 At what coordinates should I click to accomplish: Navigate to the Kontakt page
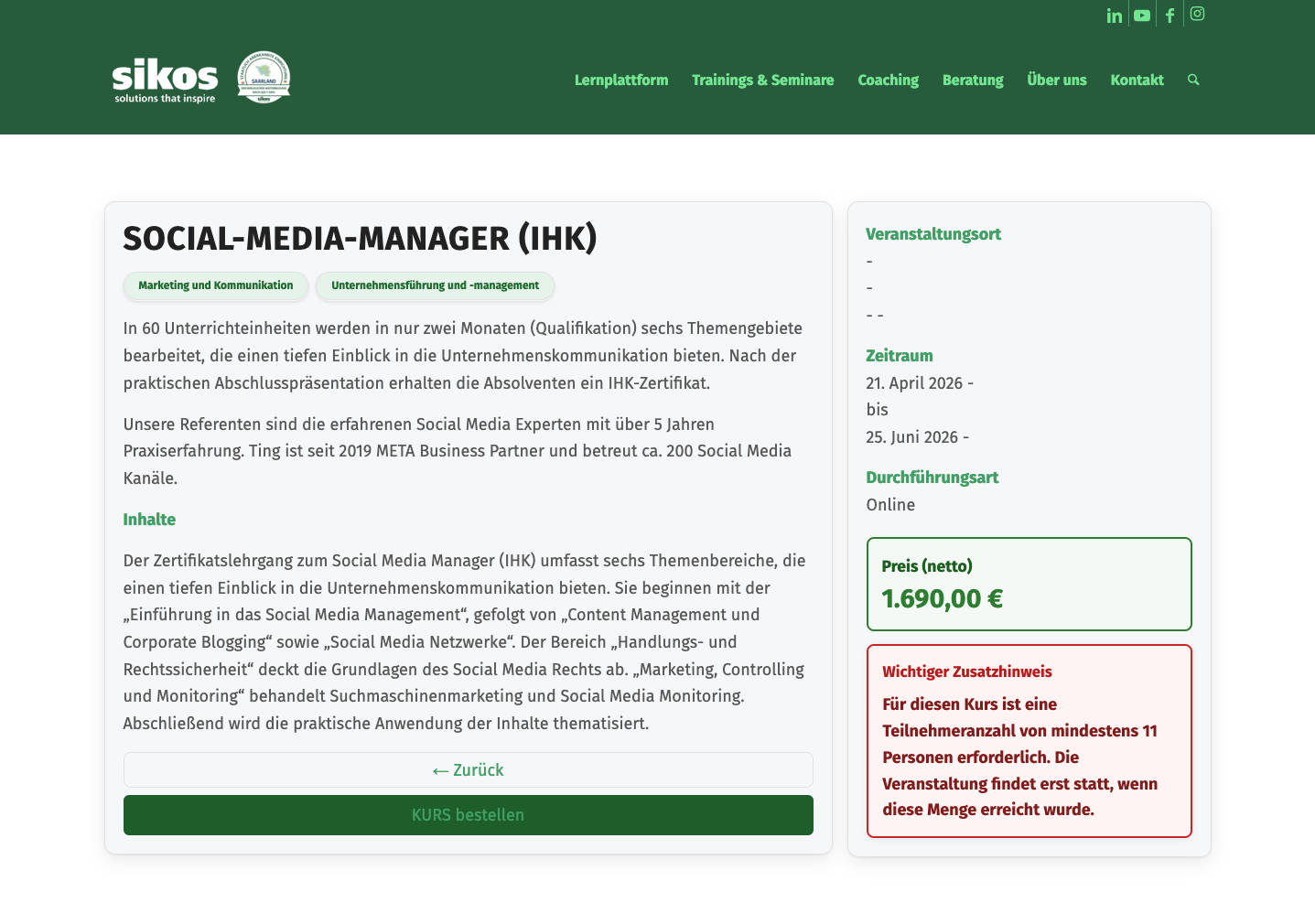pyautogui.click(x=1137, y=80)
